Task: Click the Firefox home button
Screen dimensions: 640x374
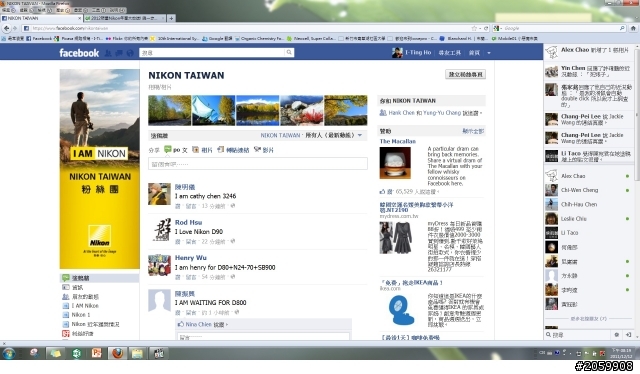Action: tap(633, 28)
